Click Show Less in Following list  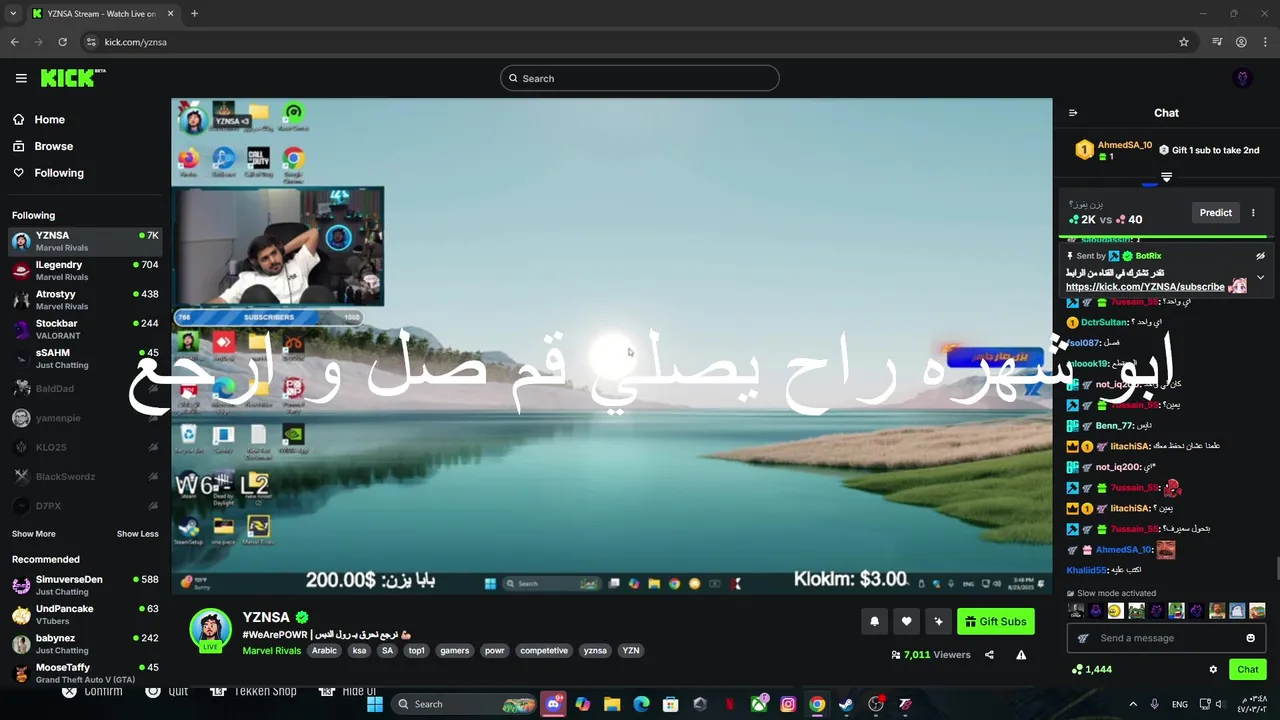138,534
